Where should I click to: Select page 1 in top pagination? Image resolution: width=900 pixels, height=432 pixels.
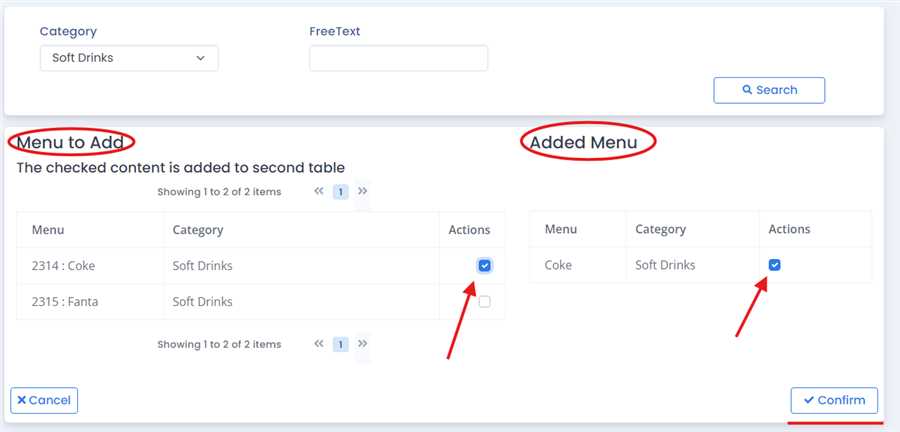[340, 192]
